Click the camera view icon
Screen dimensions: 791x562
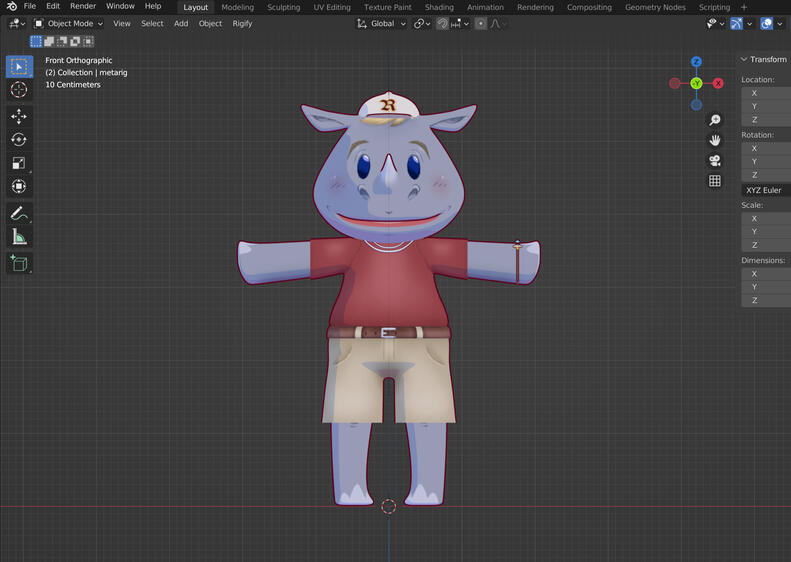pyautogui.click(x=714, y=160)
